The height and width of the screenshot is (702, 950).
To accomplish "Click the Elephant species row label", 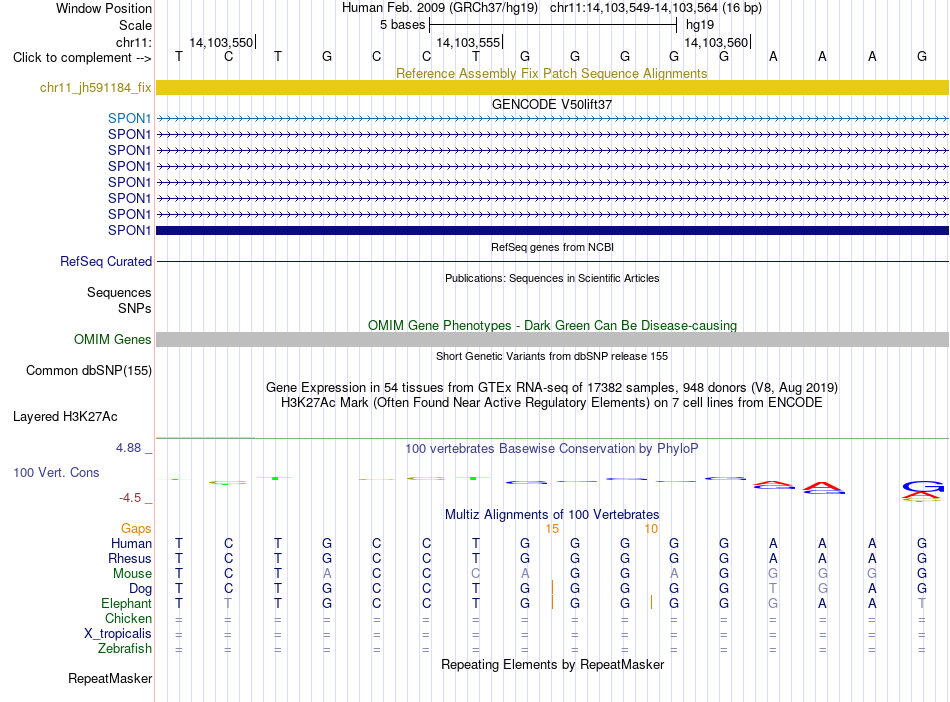I will pos(126,603).
